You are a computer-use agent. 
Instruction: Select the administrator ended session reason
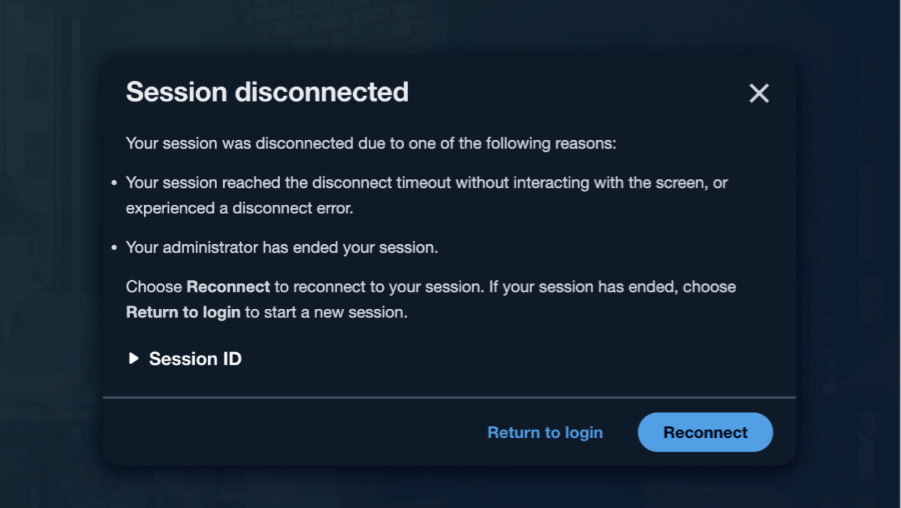coord(282,247)
